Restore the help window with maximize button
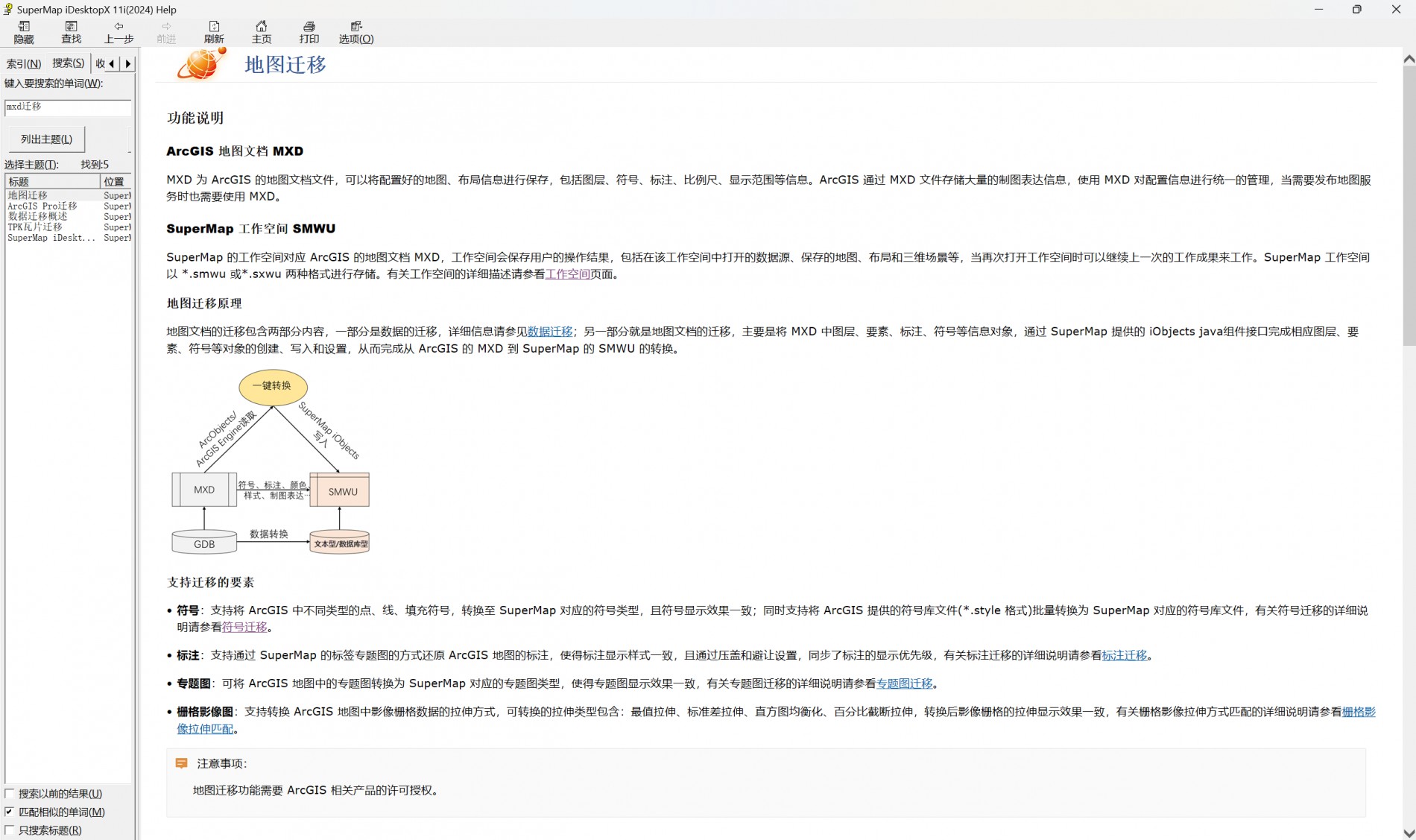 point(1357,10)
